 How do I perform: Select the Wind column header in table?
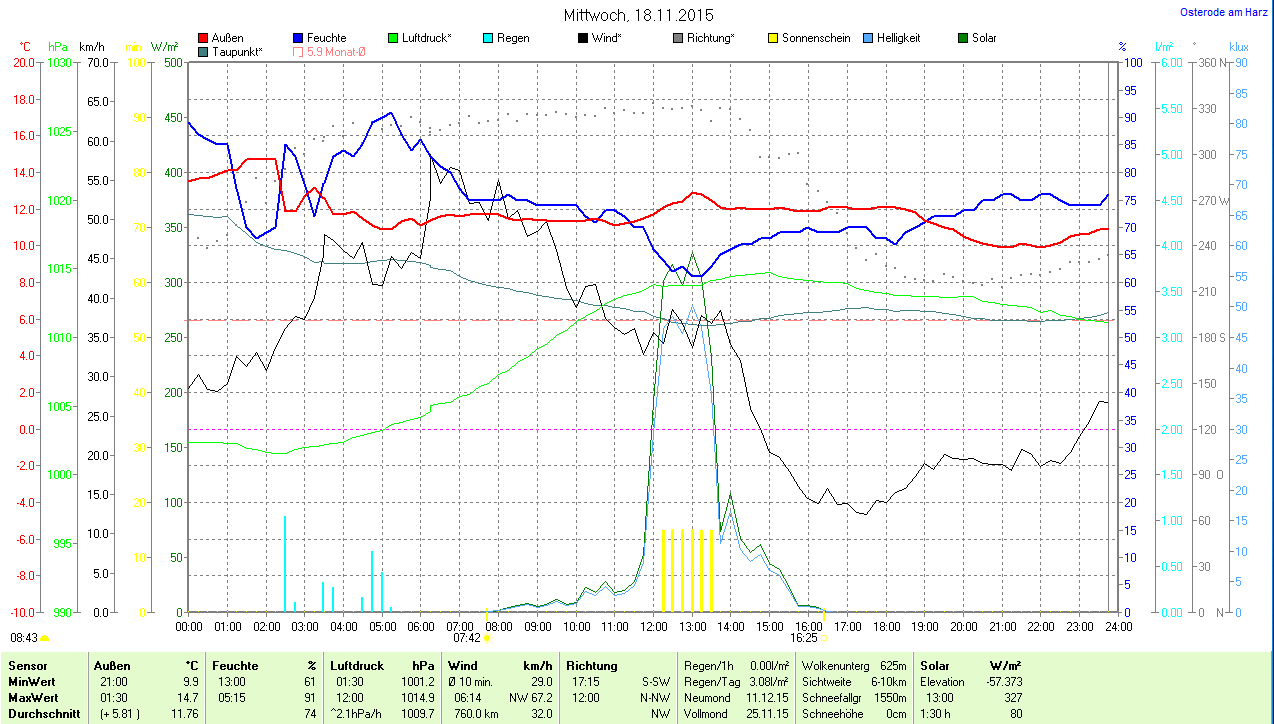coord(463,665)
